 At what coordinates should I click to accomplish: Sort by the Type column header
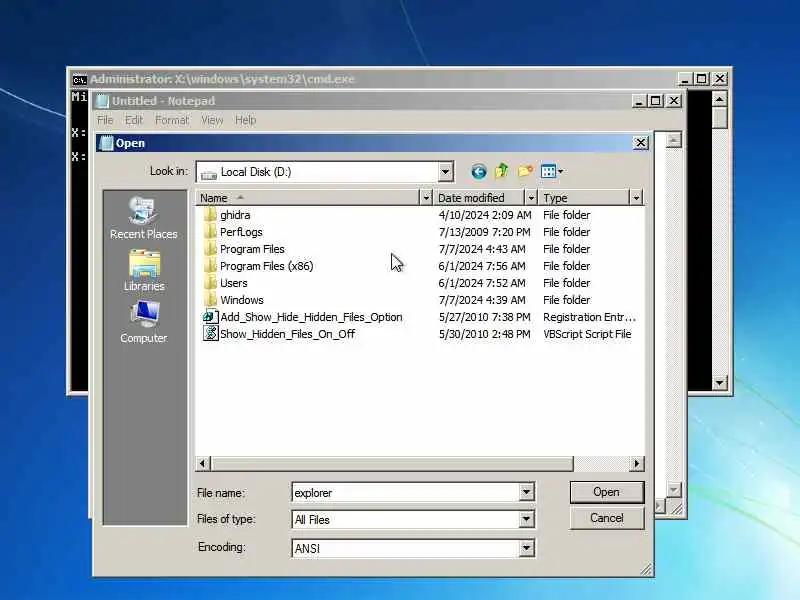(584, 198)
